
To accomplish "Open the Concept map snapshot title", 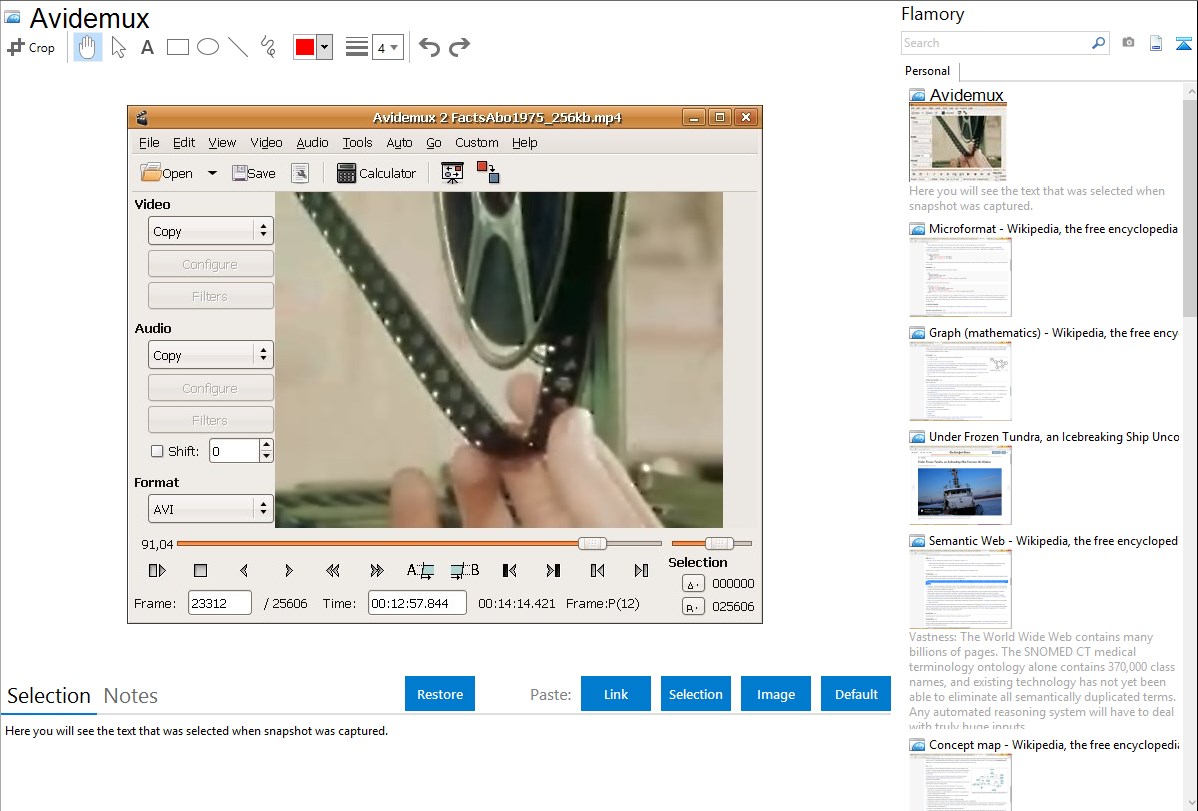I will (x=1053, y=744).
